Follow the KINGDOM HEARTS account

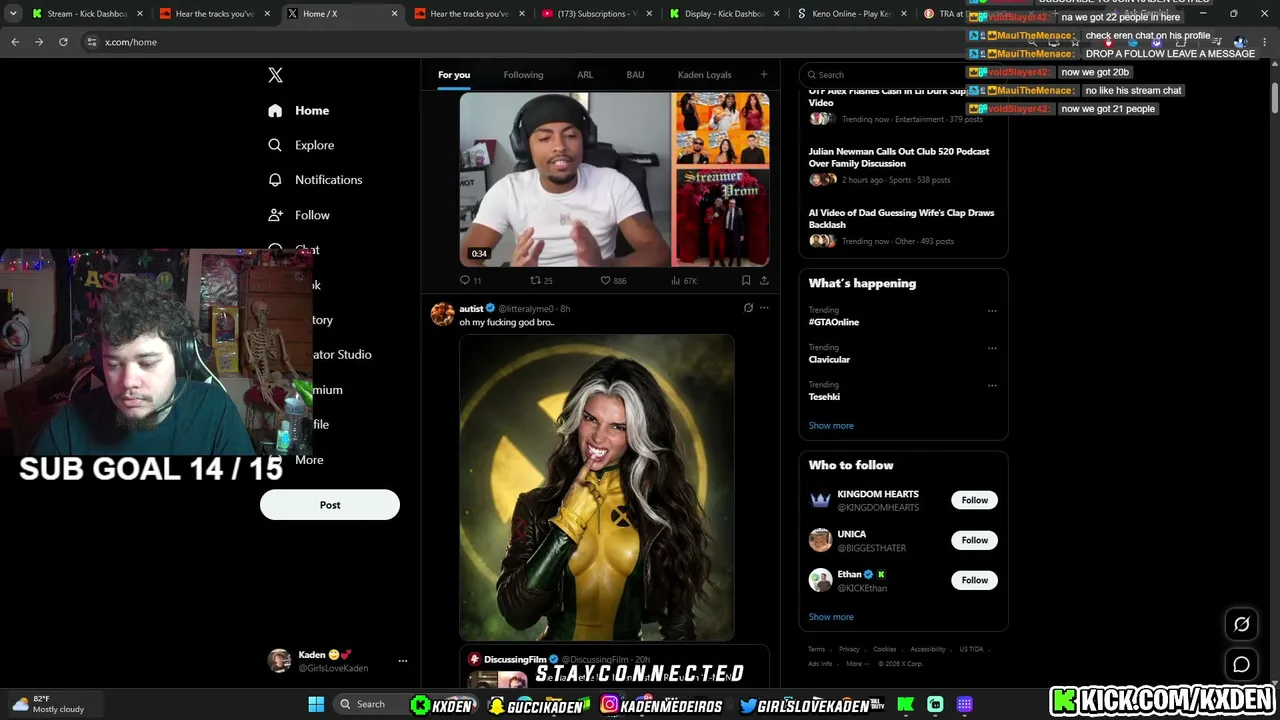(974, 500)
